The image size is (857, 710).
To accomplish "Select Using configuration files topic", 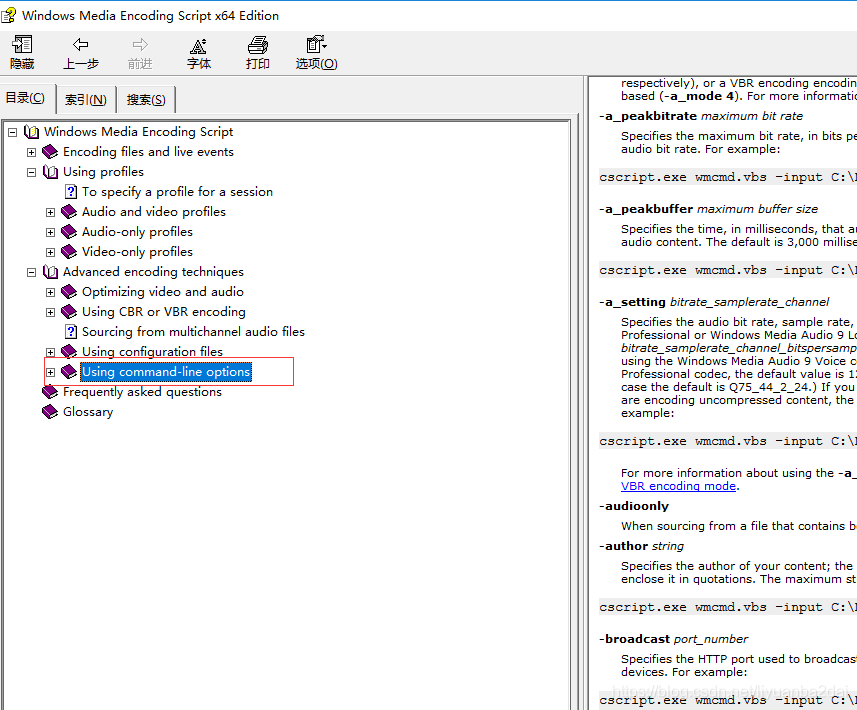I will pyautogui.click(x=152, y=351).
